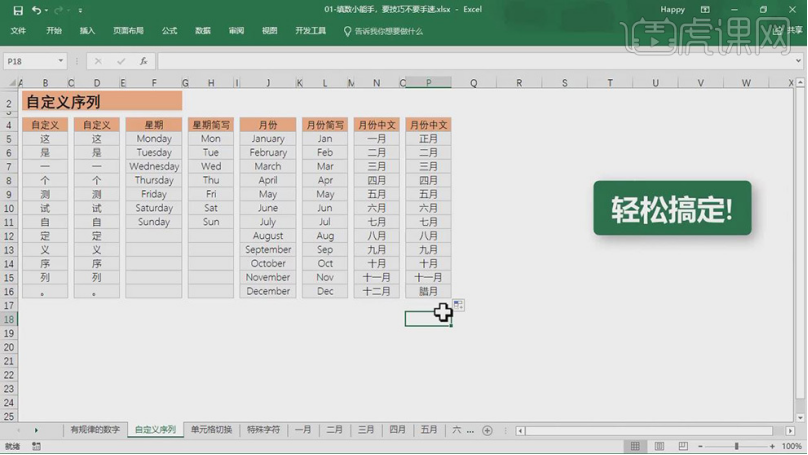Open Customize Quick Access Toolbar dropdown
Viewport: 808px width, 455px height.
coord(80,10)
